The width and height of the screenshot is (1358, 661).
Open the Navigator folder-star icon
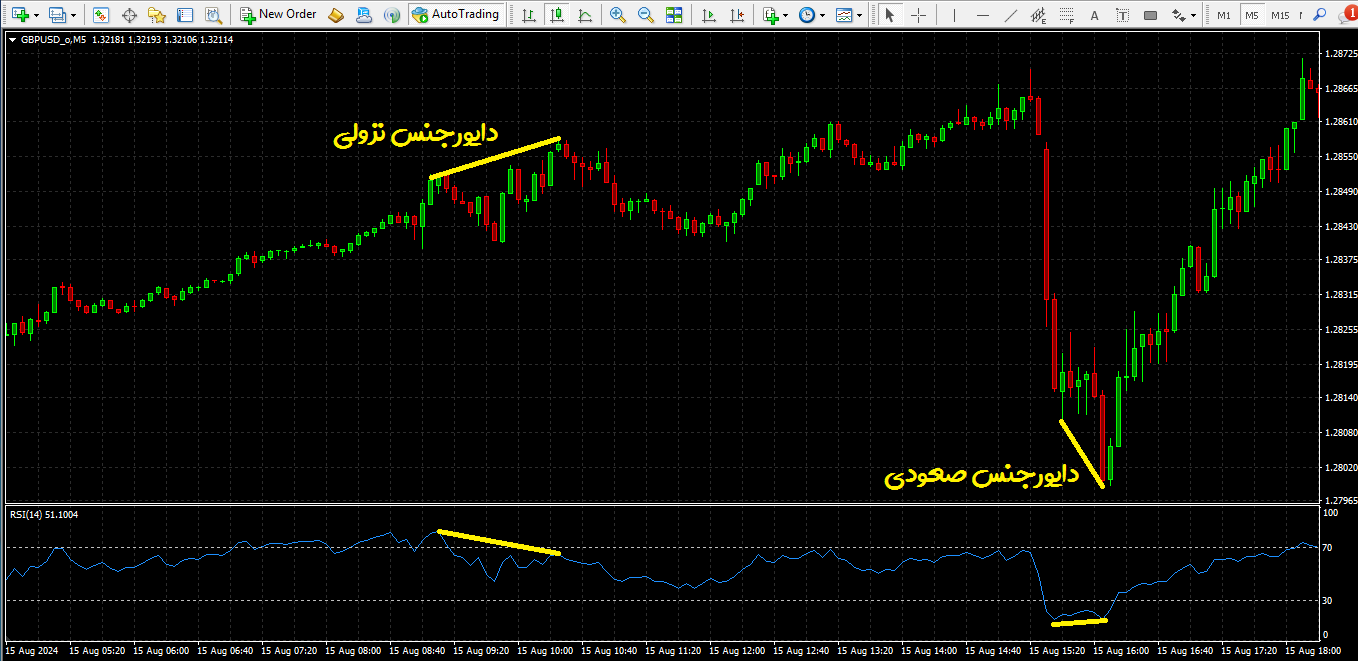tap(157, 15)
